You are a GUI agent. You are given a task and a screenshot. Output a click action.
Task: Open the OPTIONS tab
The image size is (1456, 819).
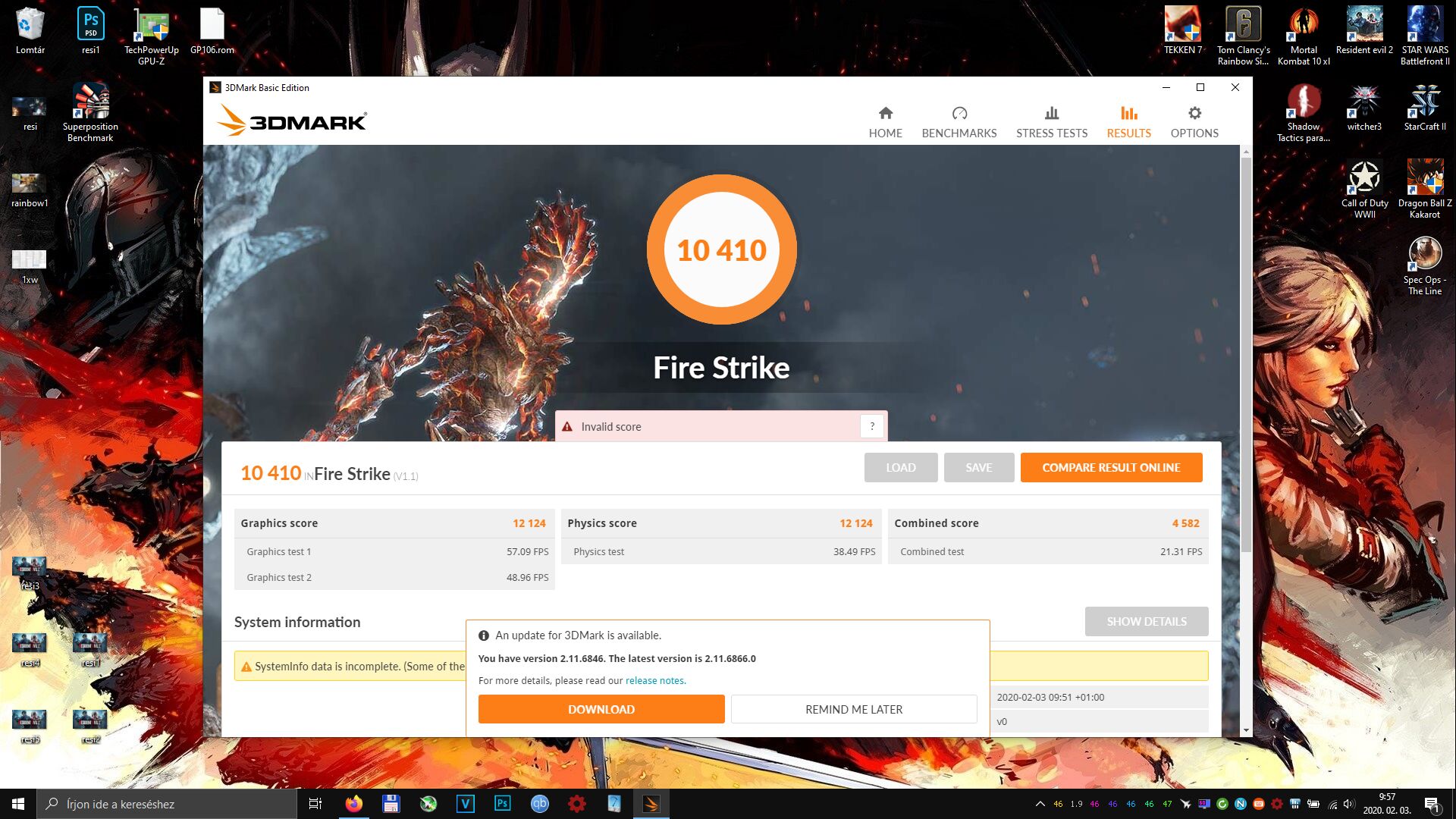1194,122
